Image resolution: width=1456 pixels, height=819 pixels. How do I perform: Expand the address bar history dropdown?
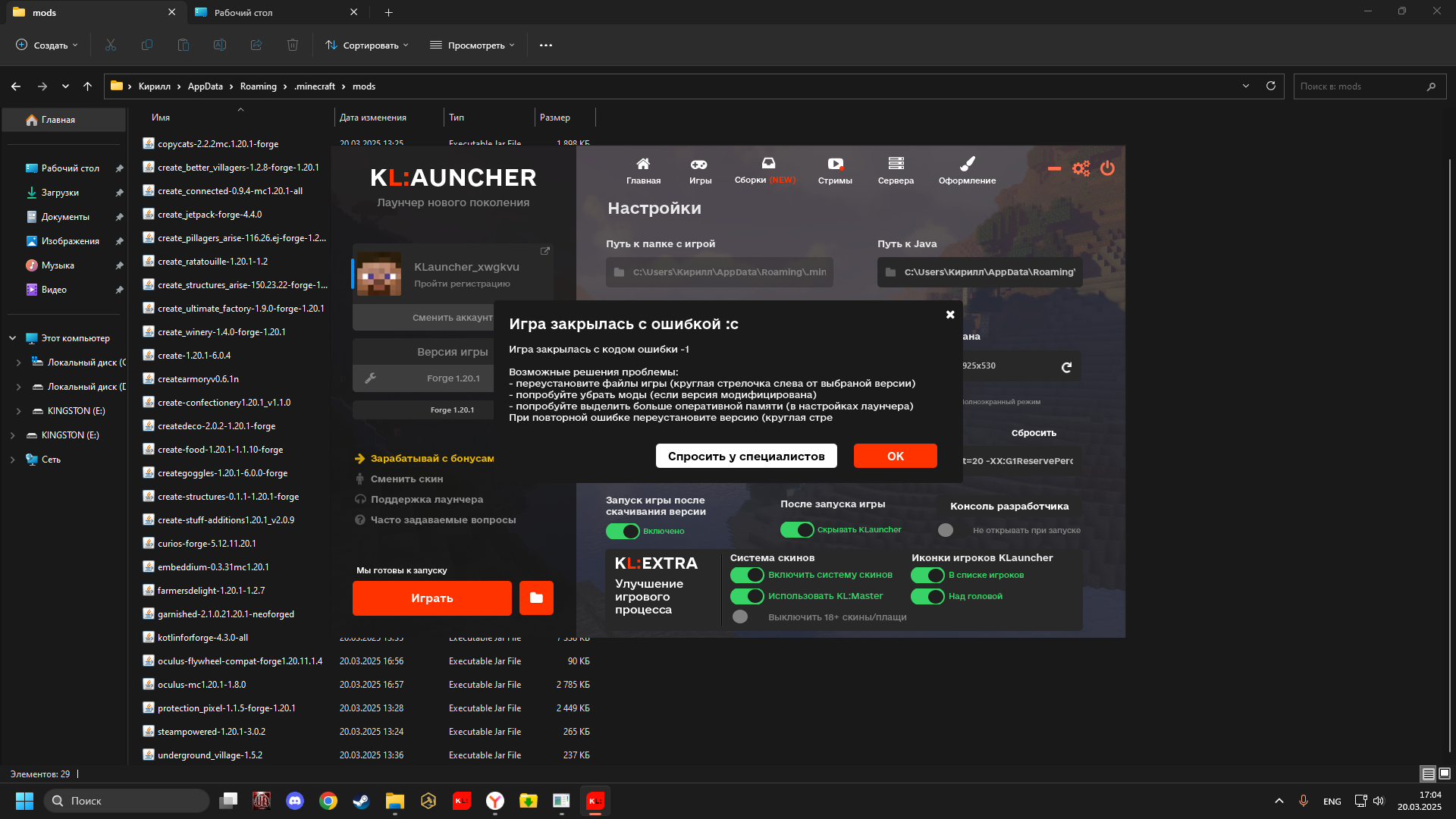(1246, 86)
